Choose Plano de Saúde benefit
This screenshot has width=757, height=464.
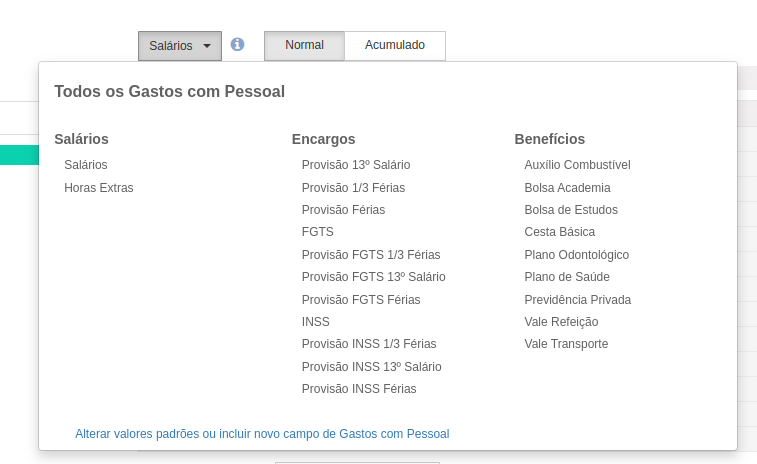[567, 277]
